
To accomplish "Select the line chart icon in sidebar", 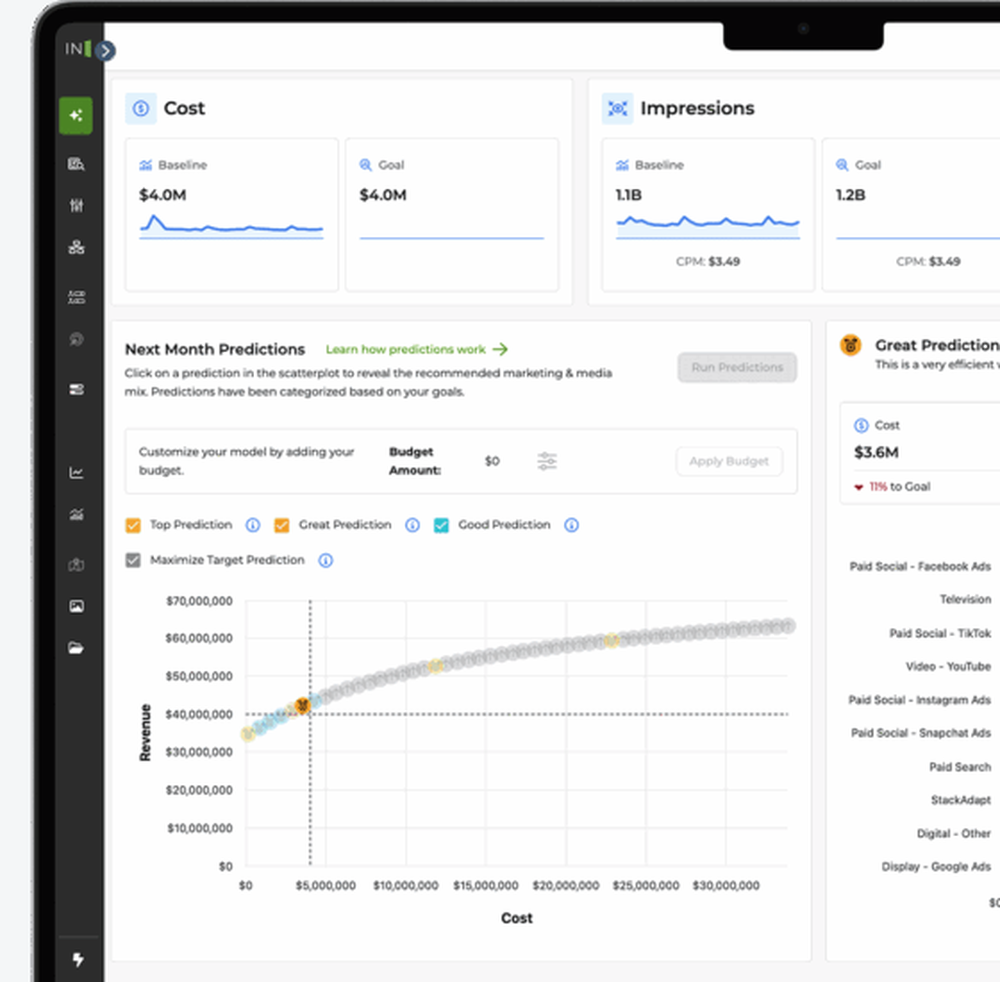I will click(x=76, y=472).
